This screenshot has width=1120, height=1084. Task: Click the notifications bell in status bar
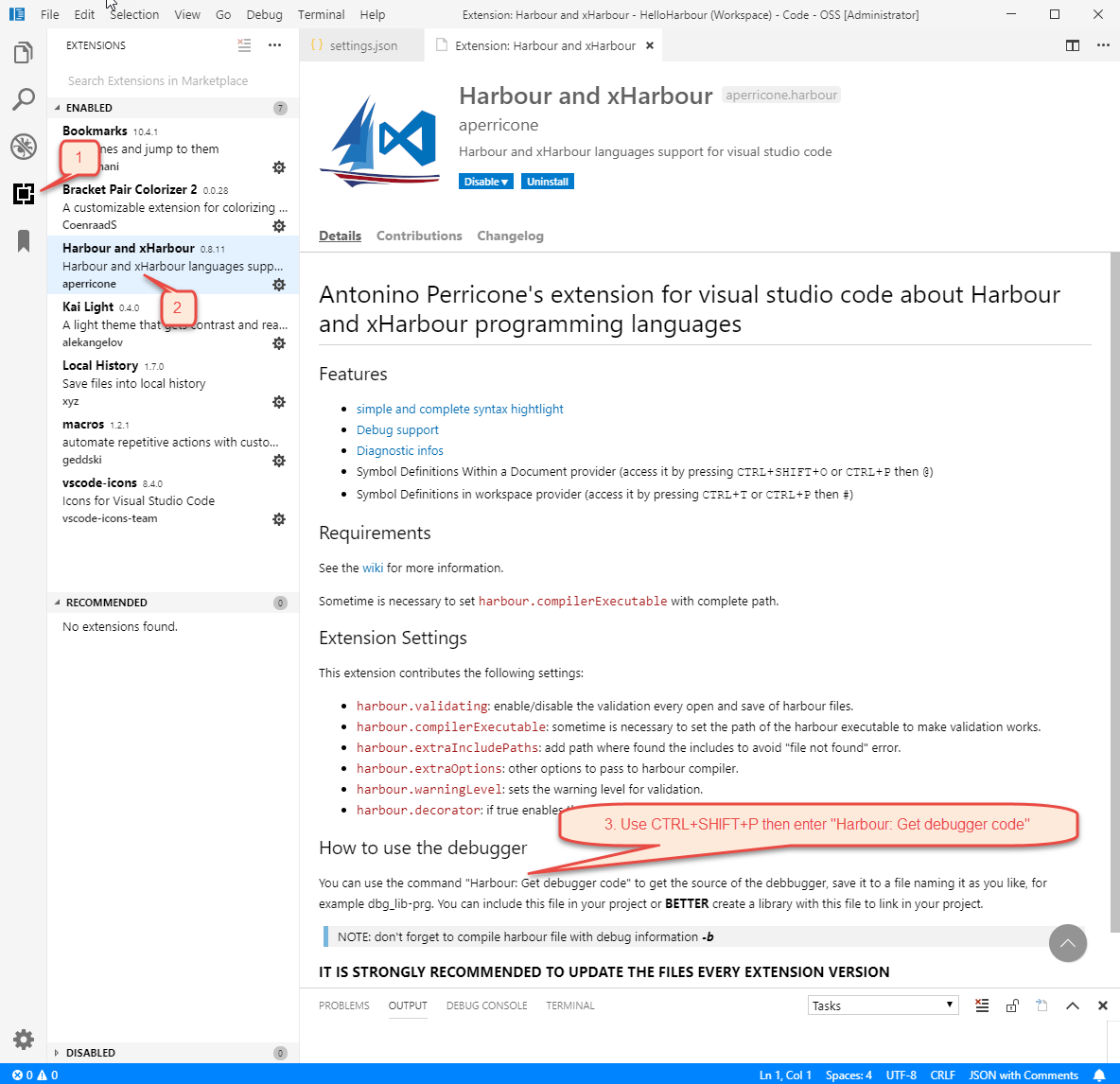tap(1099, 1075)
